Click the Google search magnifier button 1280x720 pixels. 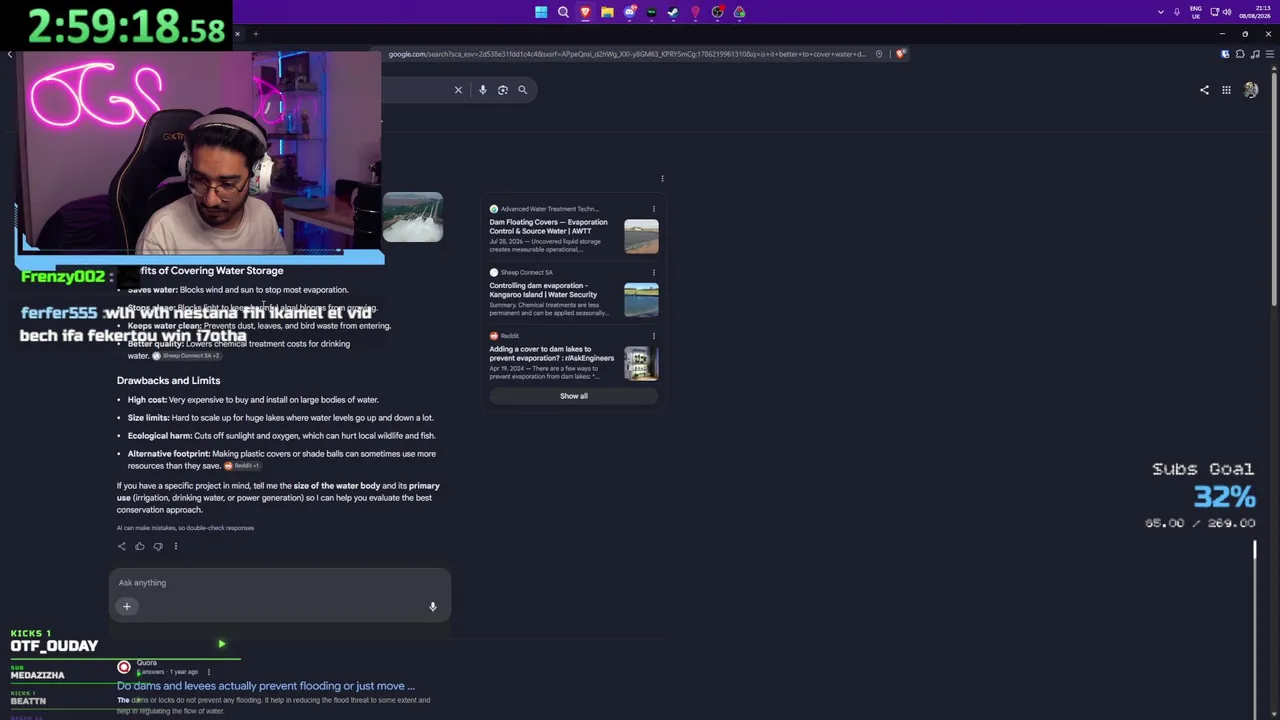(522, 90)
